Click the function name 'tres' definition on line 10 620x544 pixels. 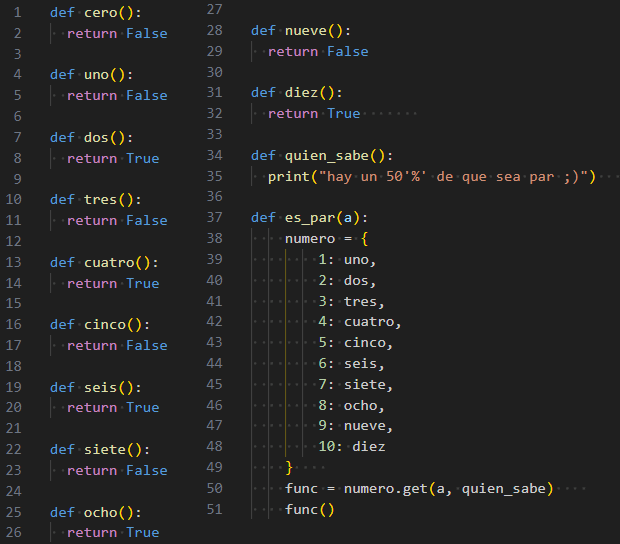101,200
